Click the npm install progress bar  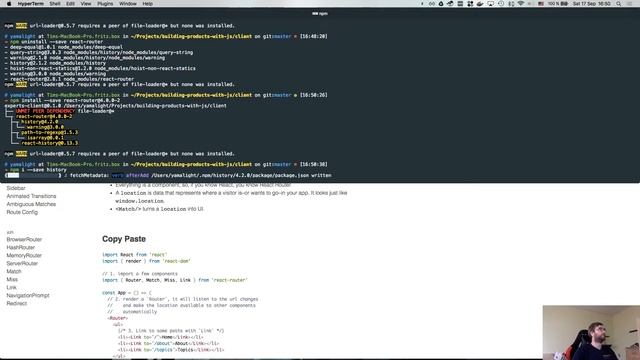(x=33, y=176)
